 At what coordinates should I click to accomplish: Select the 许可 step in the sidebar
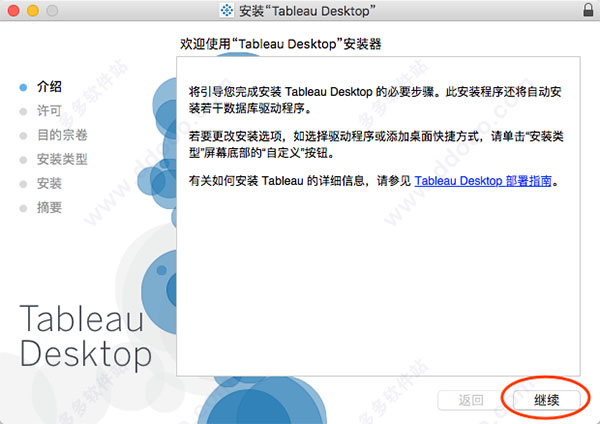pos(49,111)
